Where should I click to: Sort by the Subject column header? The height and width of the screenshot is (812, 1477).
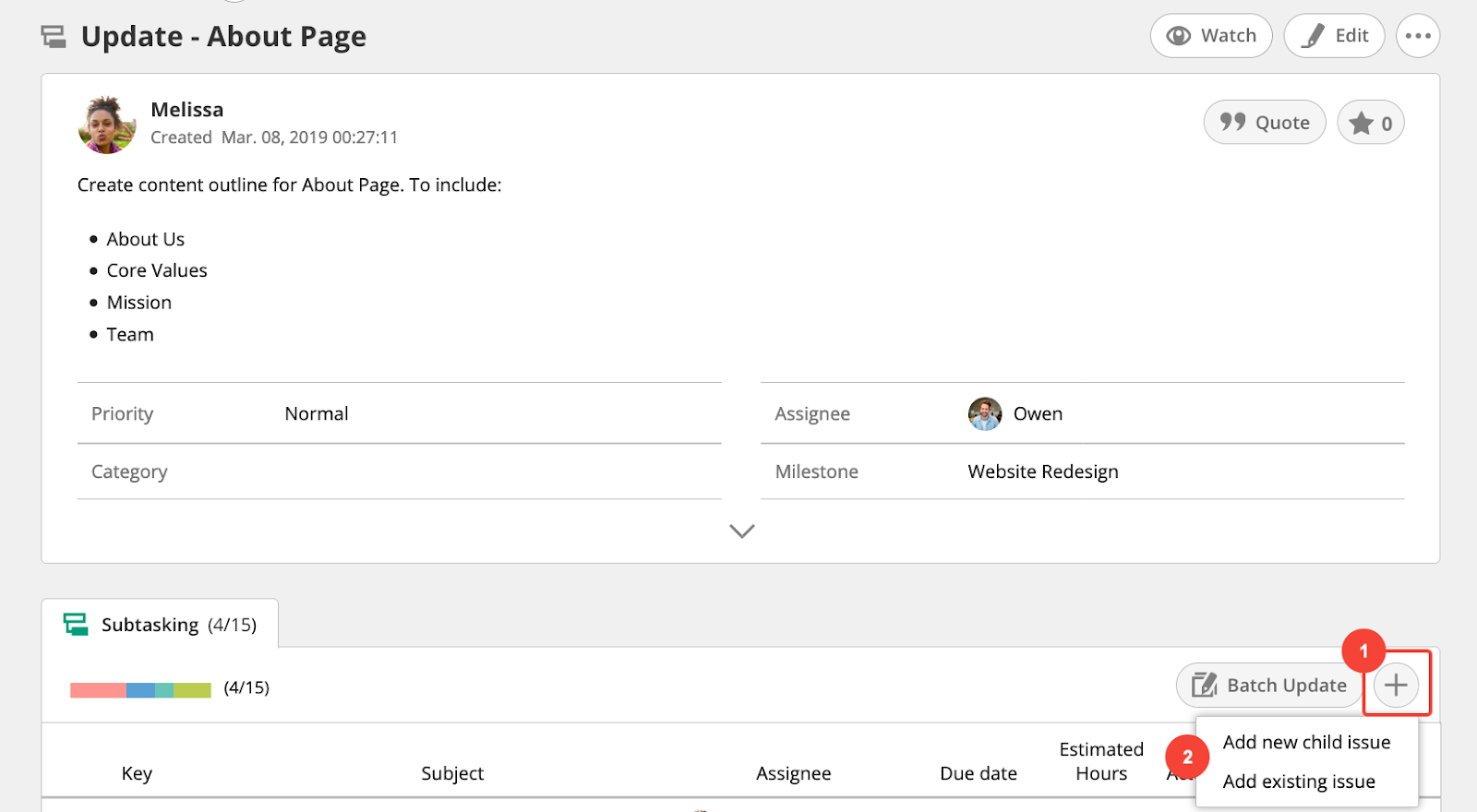click(452, 773)
